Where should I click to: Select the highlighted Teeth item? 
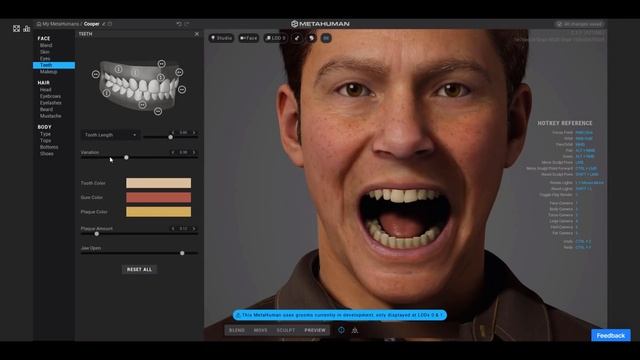tap(54, 65)
